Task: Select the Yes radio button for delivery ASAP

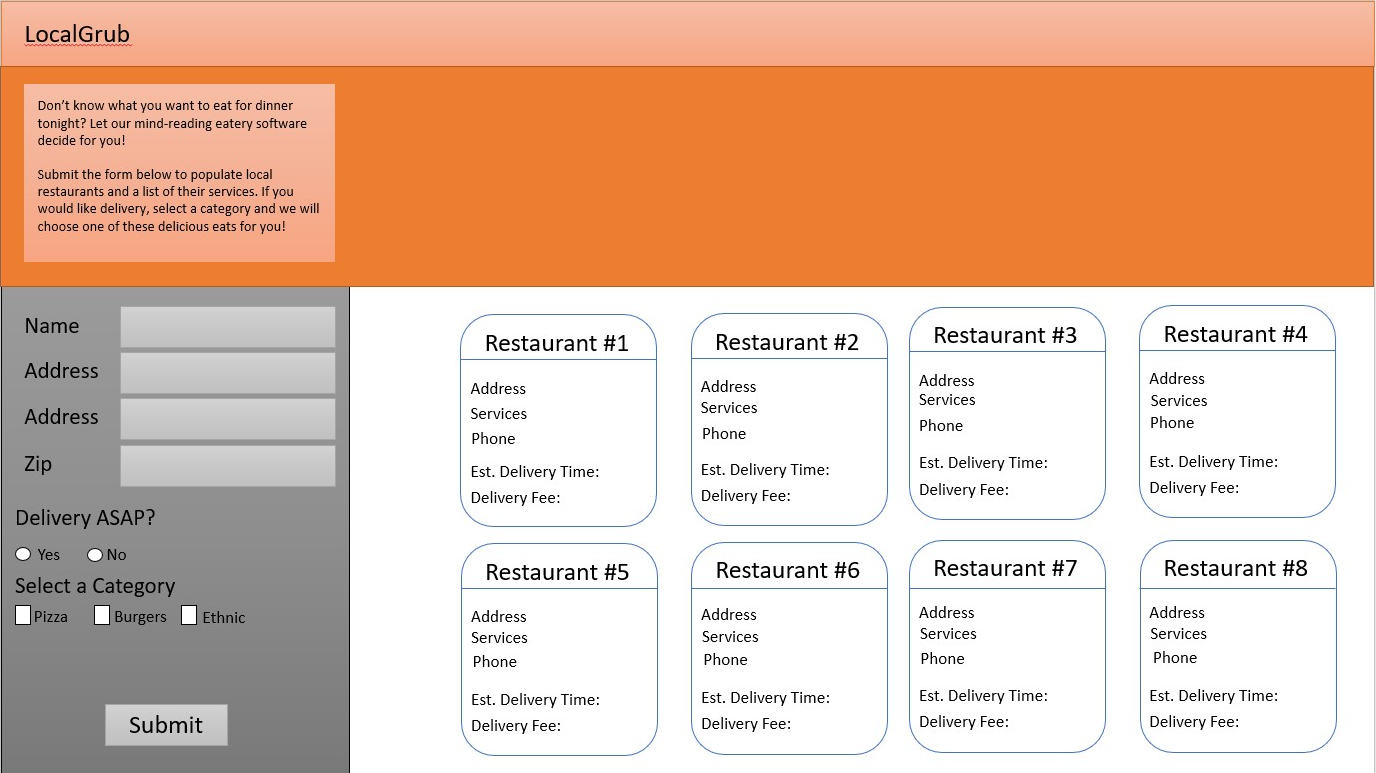Action: point(22,554)
